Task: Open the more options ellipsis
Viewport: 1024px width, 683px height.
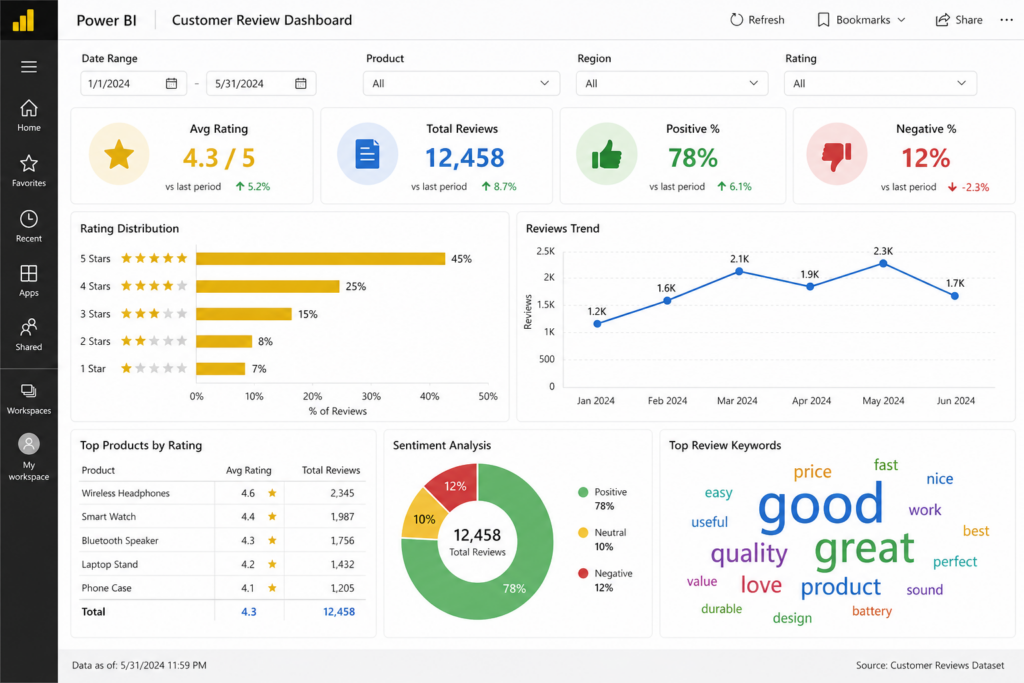Action: [1006, 20]
